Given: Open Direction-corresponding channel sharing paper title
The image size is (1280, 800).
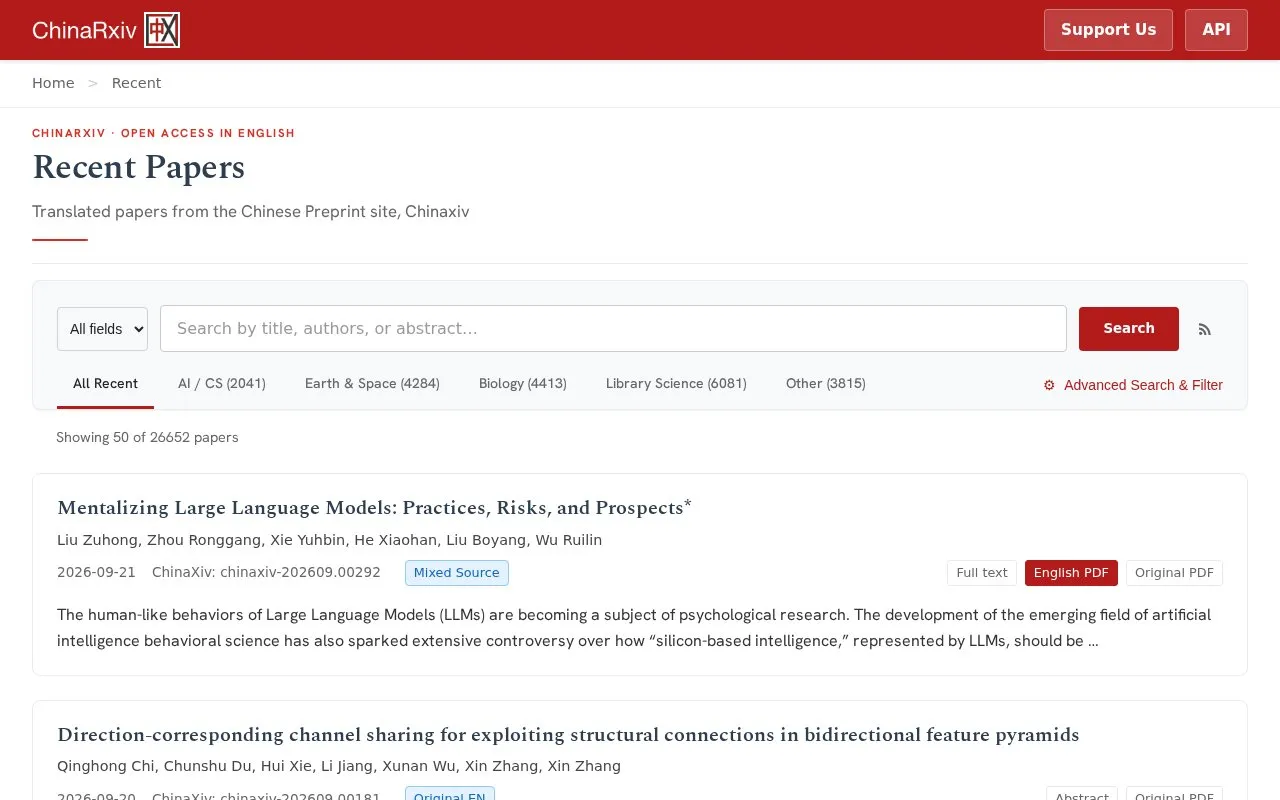Looking at the screenshot, I should pos(568,735).
